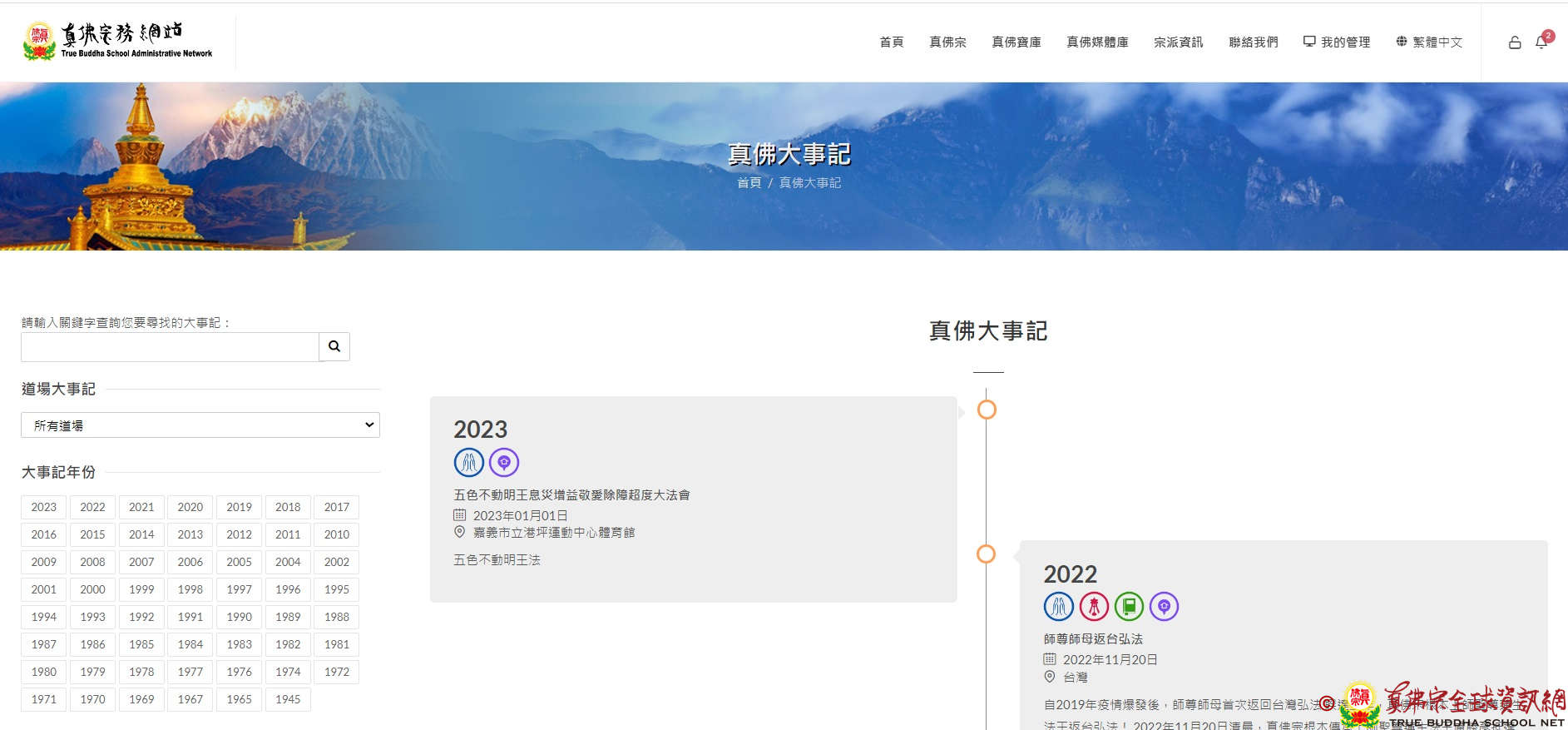Click the True Buddha School site logo
Image resolution: width=1568 pixels, height=730 pixels.
click(x=118, y=42)
